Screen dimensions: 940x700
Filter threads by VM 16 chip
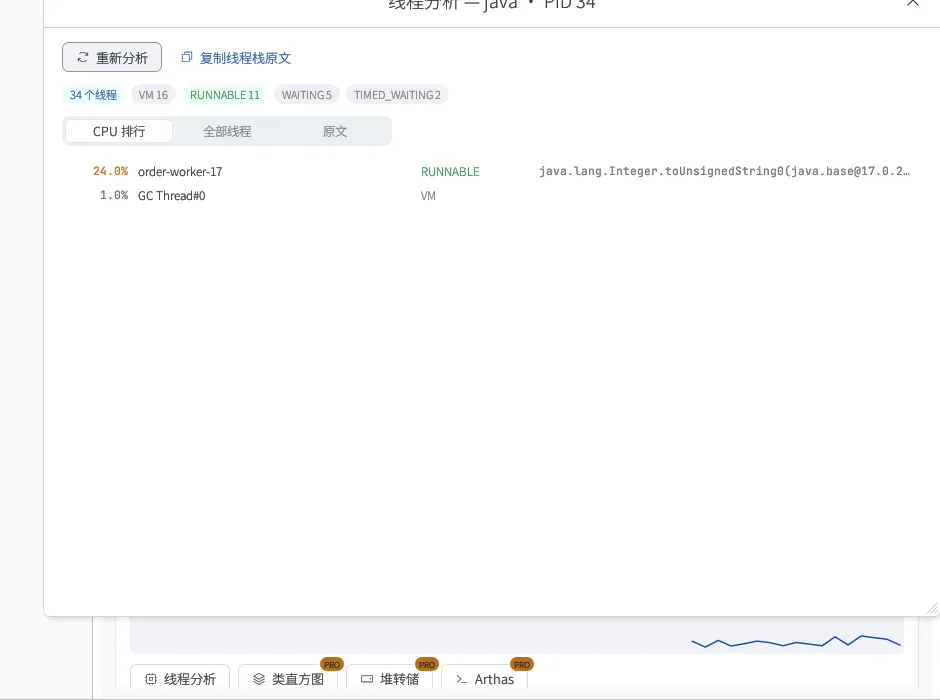153,95
